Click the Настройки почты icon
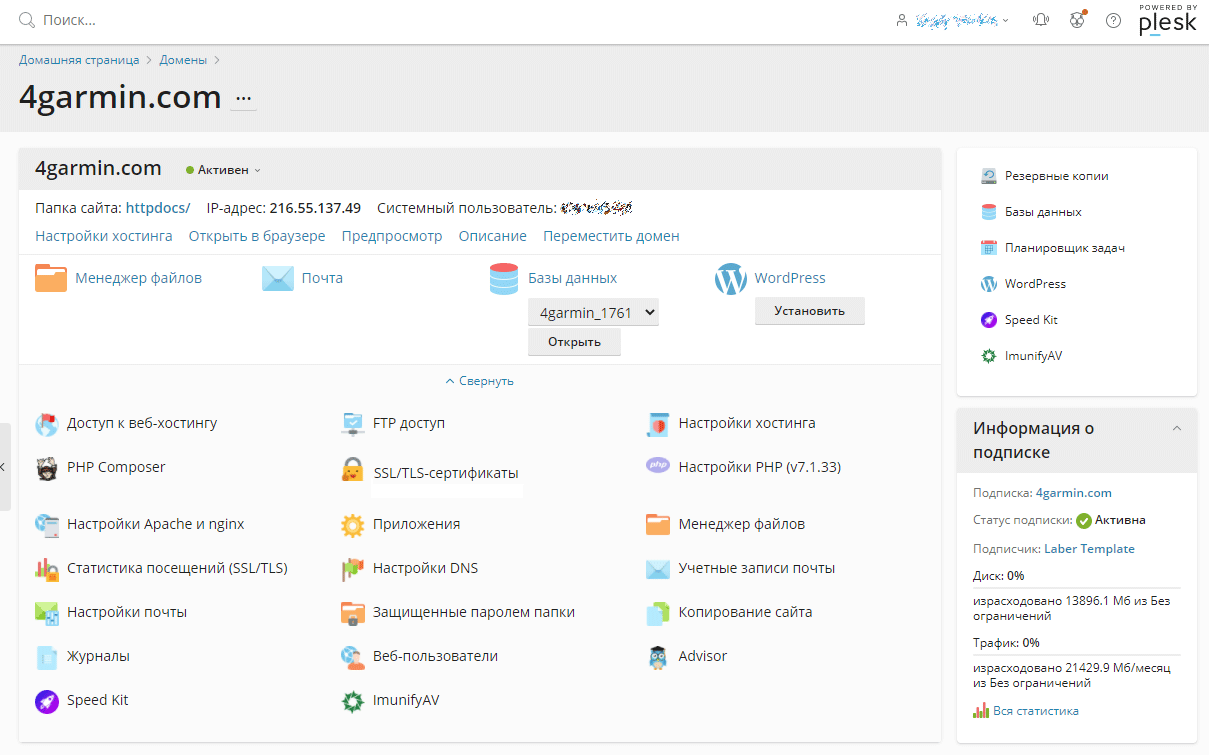The width and height of the screenshot is (1209, 755). [47, 613]
